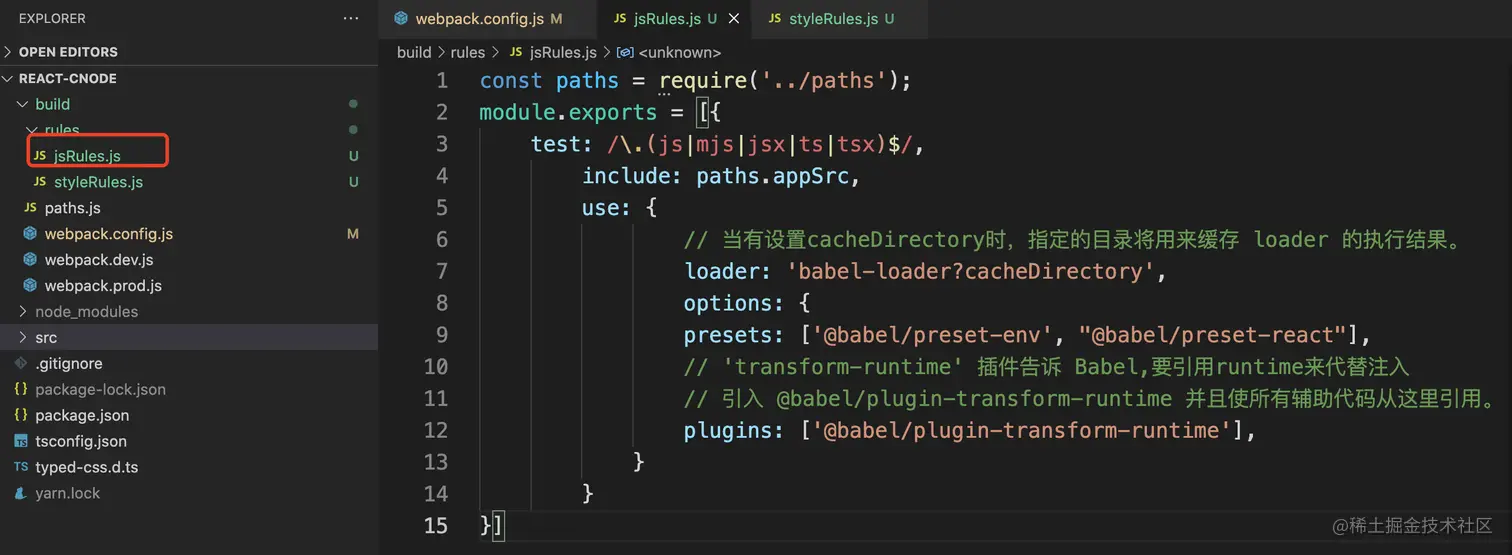Image resolution: width=1512 pixels, height=555 pixels.
Task: Click module.exports on line 2
Action: point(569,112)
